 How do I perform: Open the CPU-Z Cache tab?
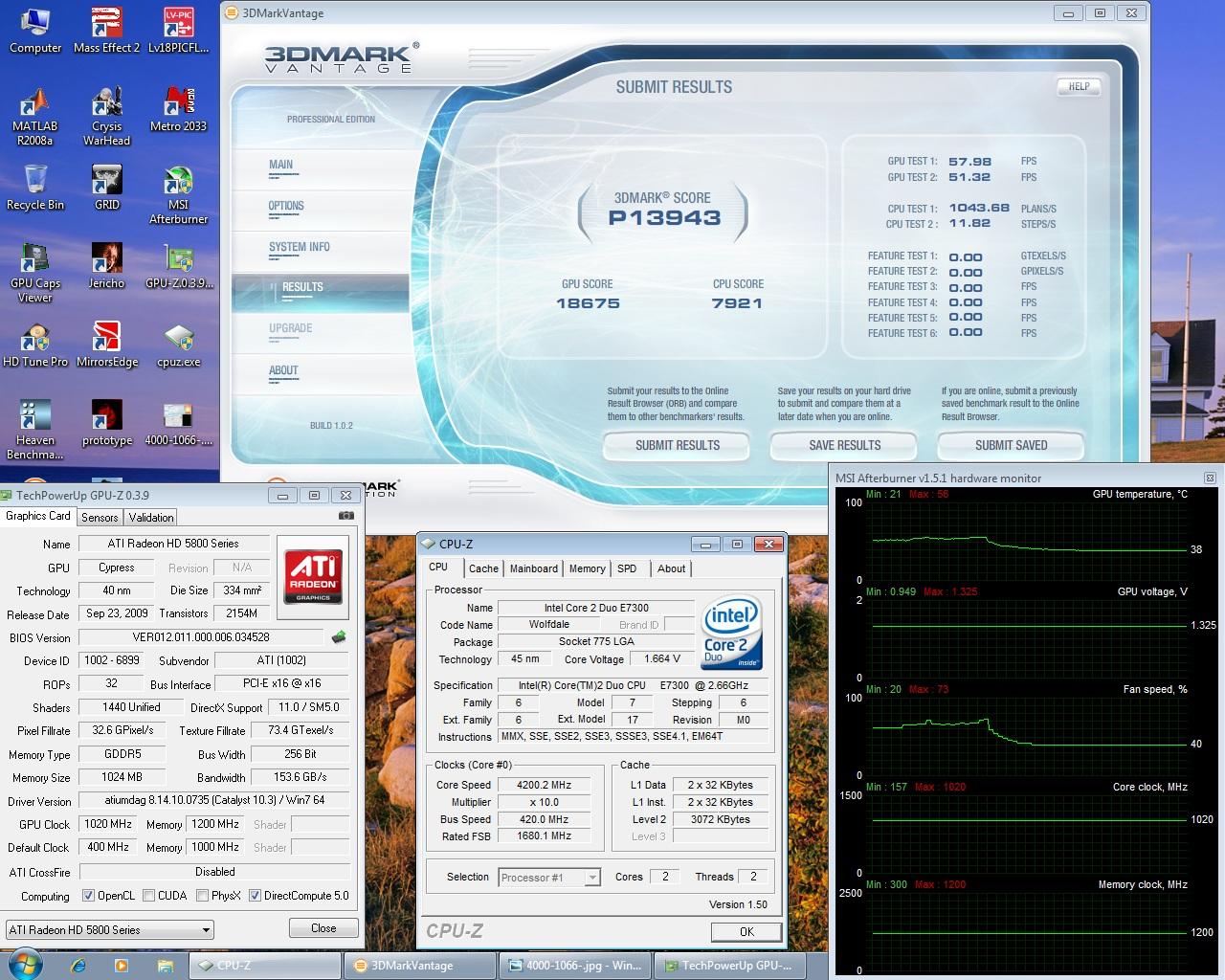click(483, 568)
